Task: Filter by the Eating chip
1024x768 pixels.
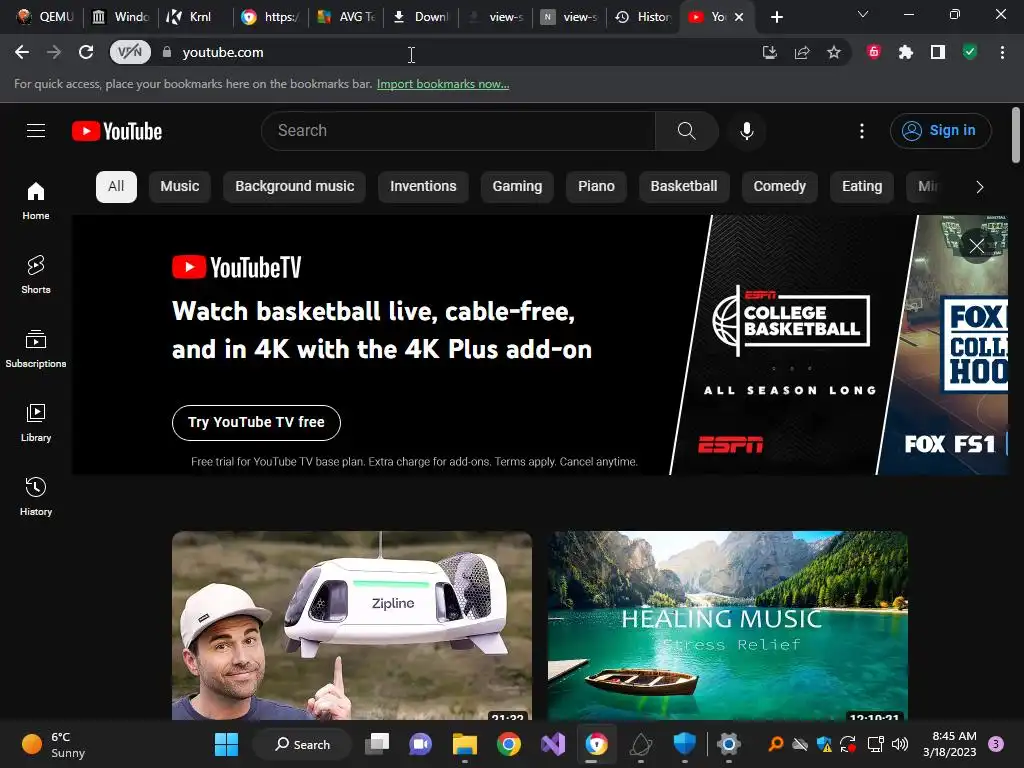Action: (x=862, y=187)
